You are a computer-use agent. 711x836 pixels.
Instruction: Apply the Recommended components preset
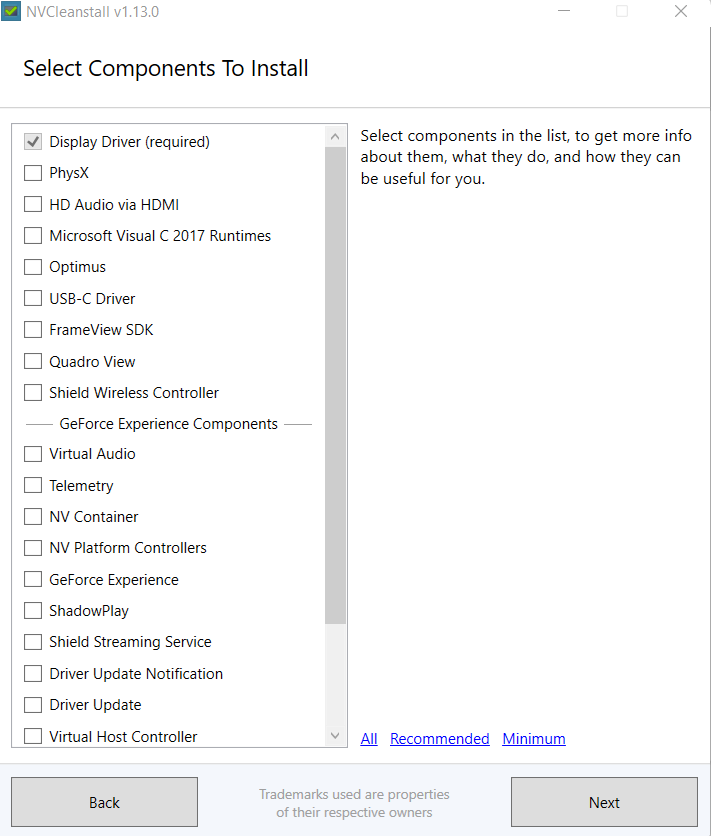click(439, 739)
